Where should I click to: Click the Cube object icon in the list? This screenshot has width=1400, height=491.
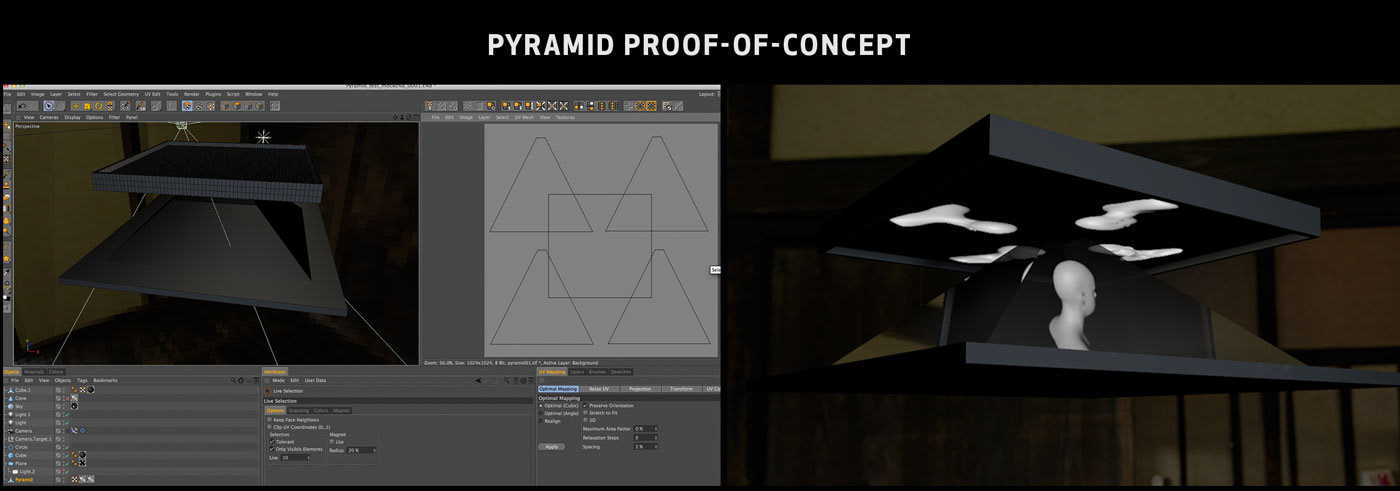pos(10,455)
